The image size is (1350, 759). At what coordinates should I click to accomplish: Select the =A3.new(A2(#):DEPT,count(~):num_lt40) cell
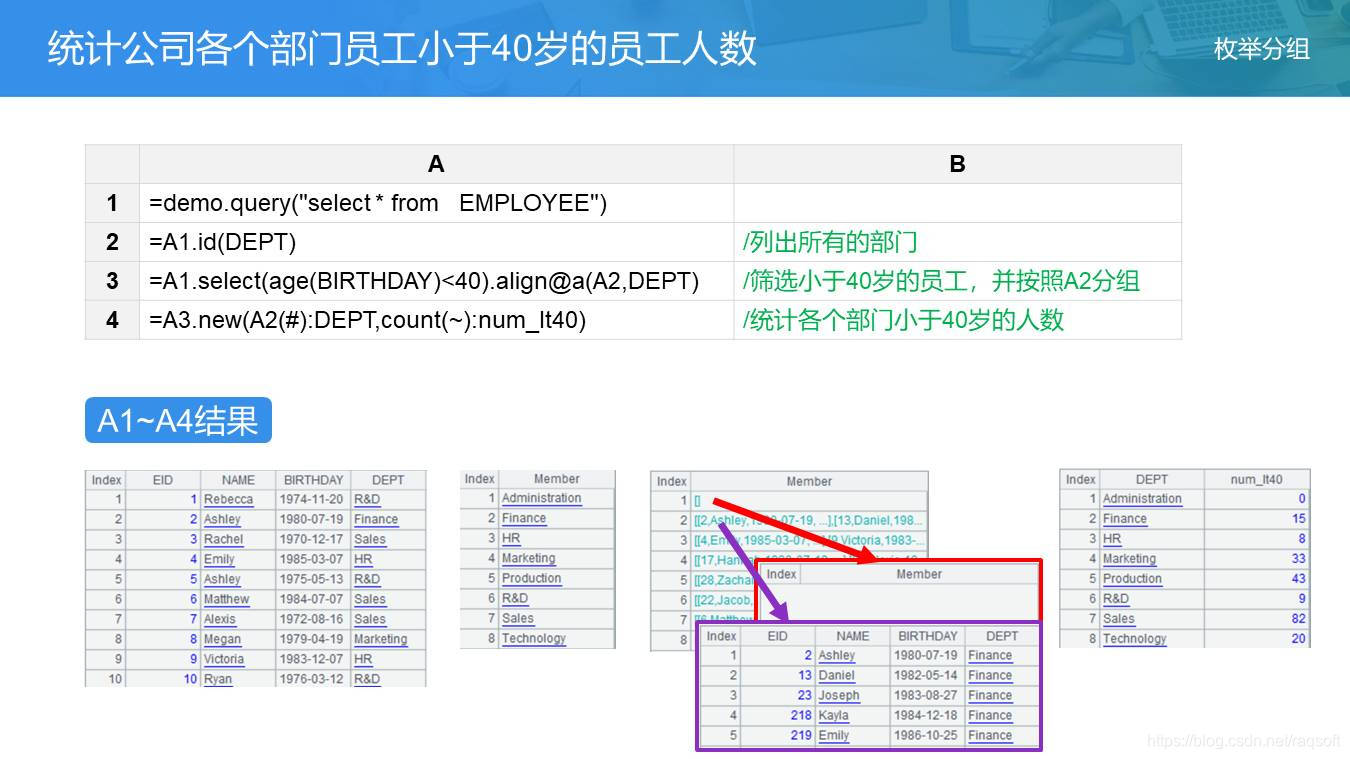(436, 320)
